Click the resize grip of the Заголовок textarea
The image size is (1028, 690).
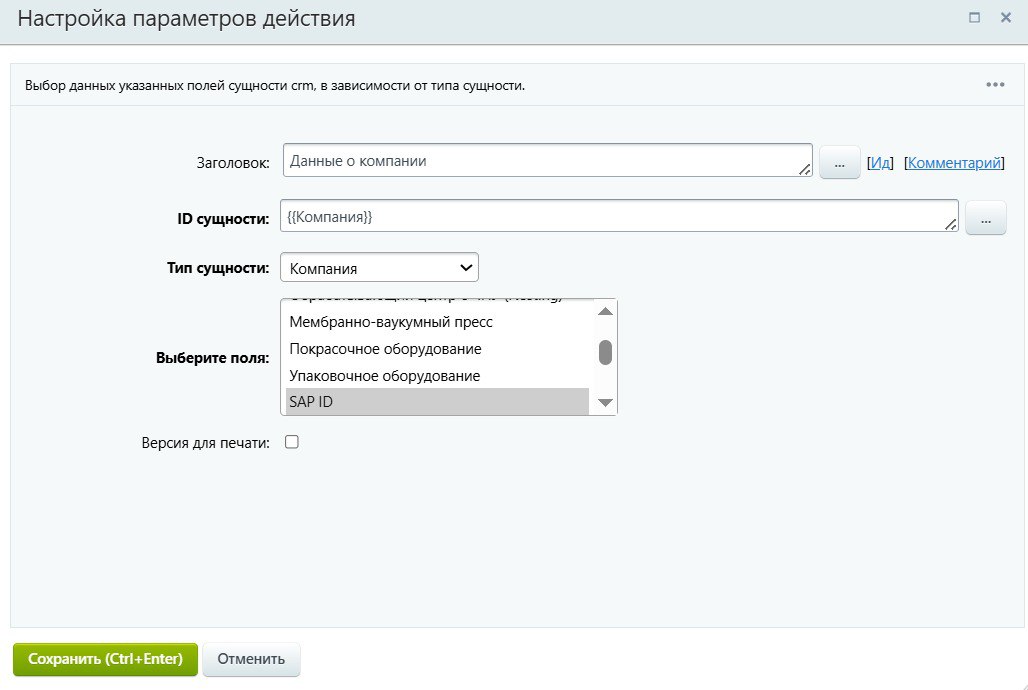805,169
